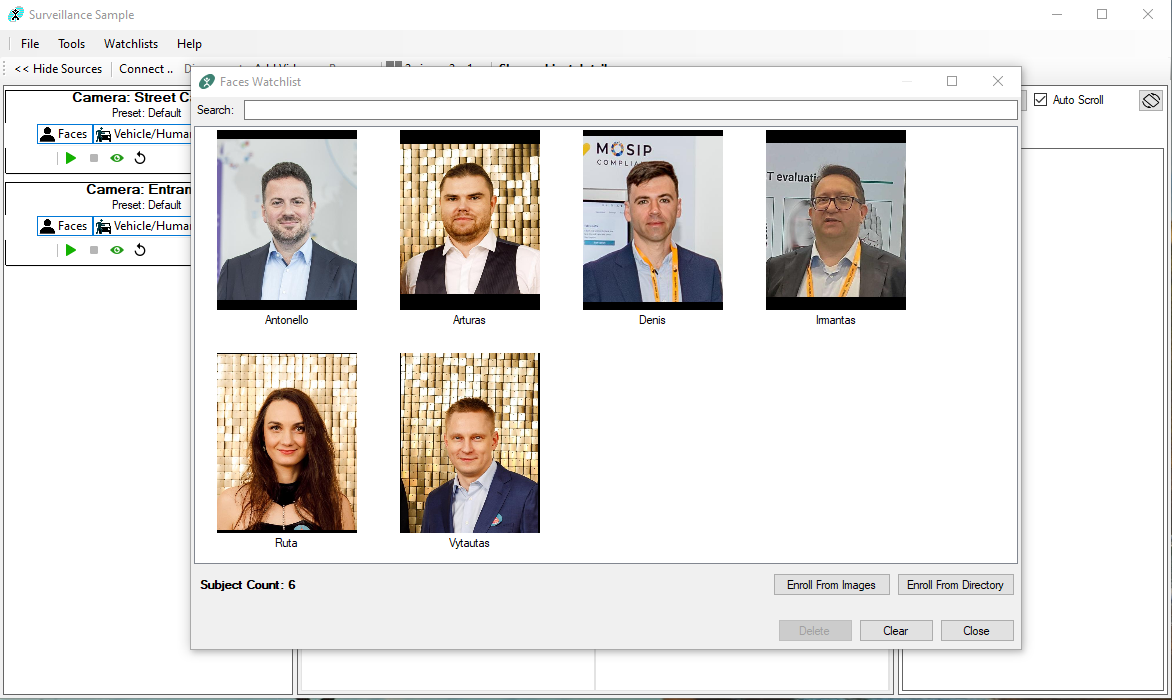This screenshot has height=700, width=1172.
Task: Select Vehicle/Human tab for Street camera
Action: point(142,134)
